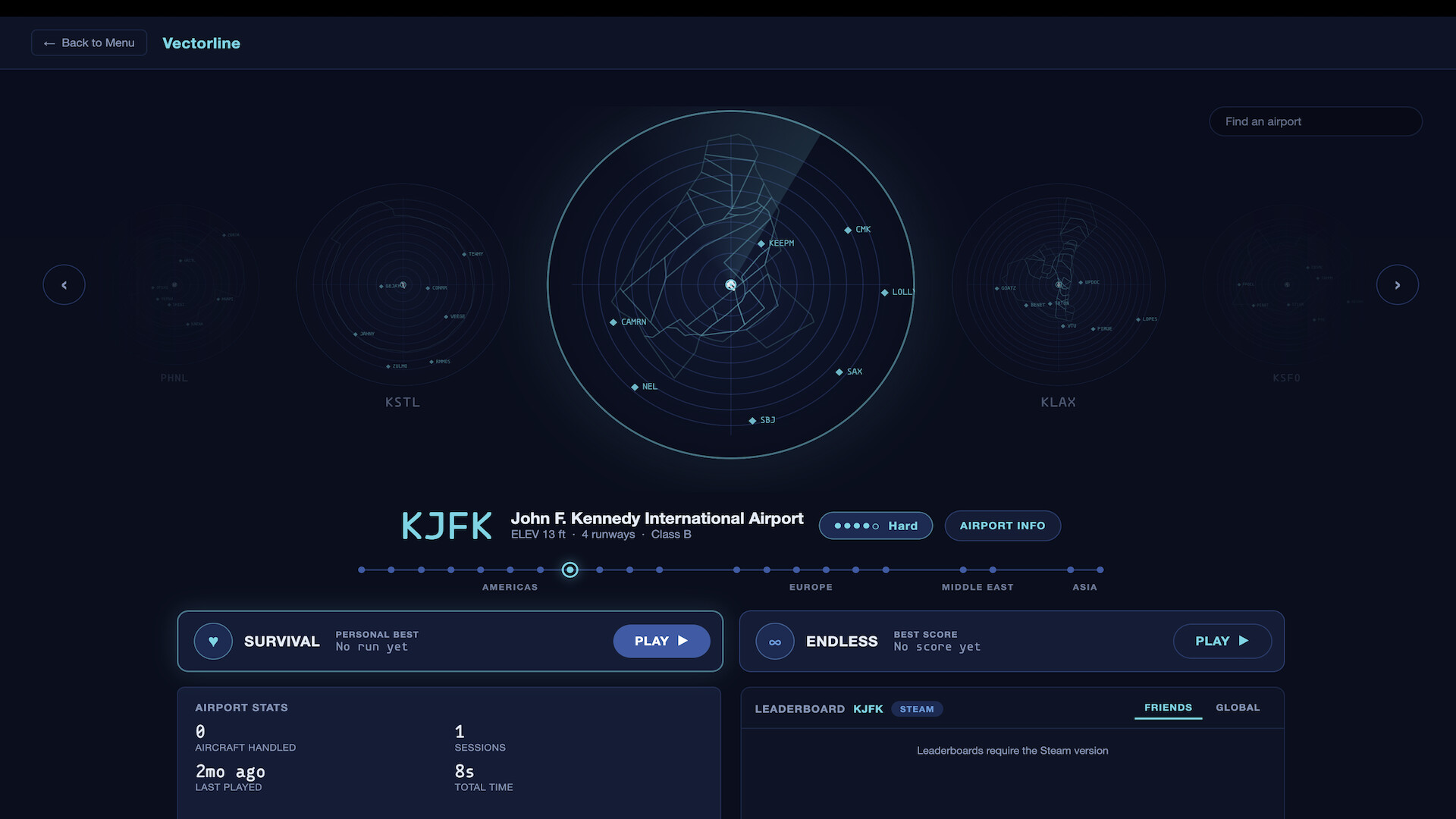Click the SAX waypoint diamond

[x=839, y=372]
